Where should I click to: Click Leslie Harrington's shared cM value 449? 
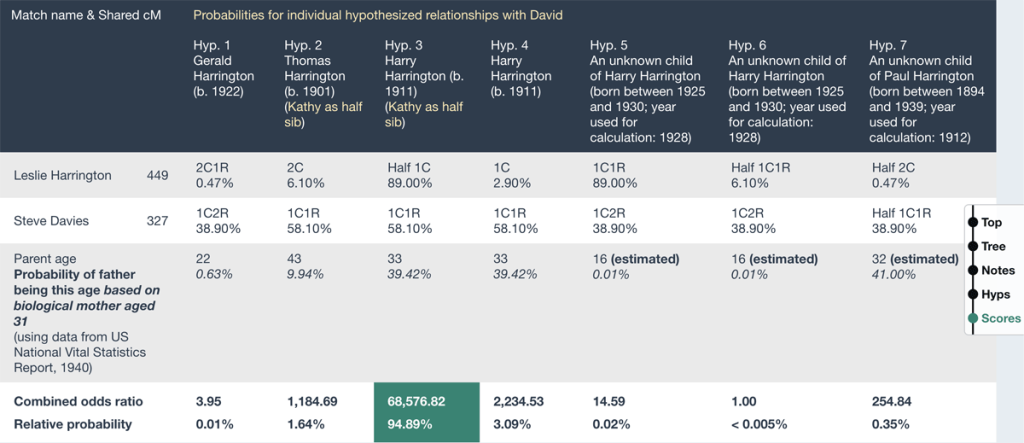coord(157,176)
